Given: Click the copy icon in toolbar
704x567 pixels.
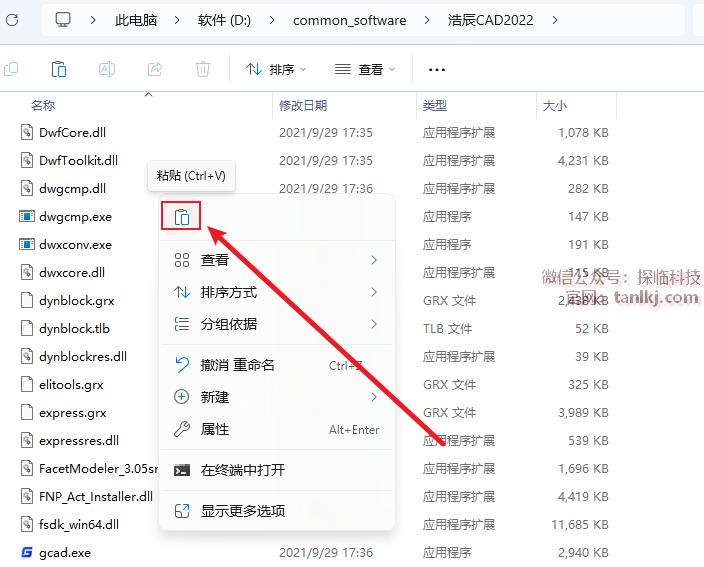Looking at the screenshot, I should click(11, 69).
